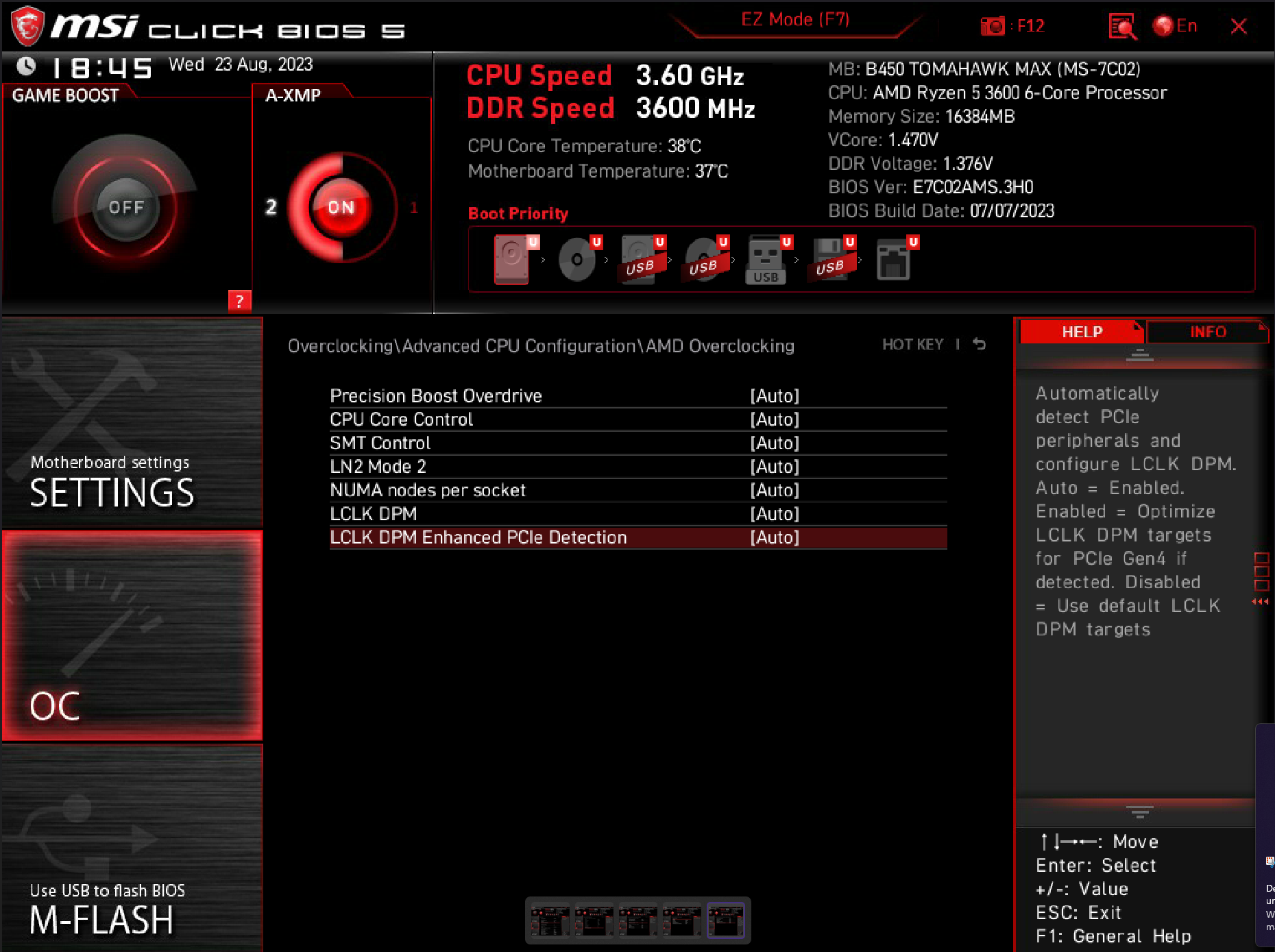This screenshot has height=952, width=1275.
Task: Select A-XMP profile 2
Action: point(271,207)
